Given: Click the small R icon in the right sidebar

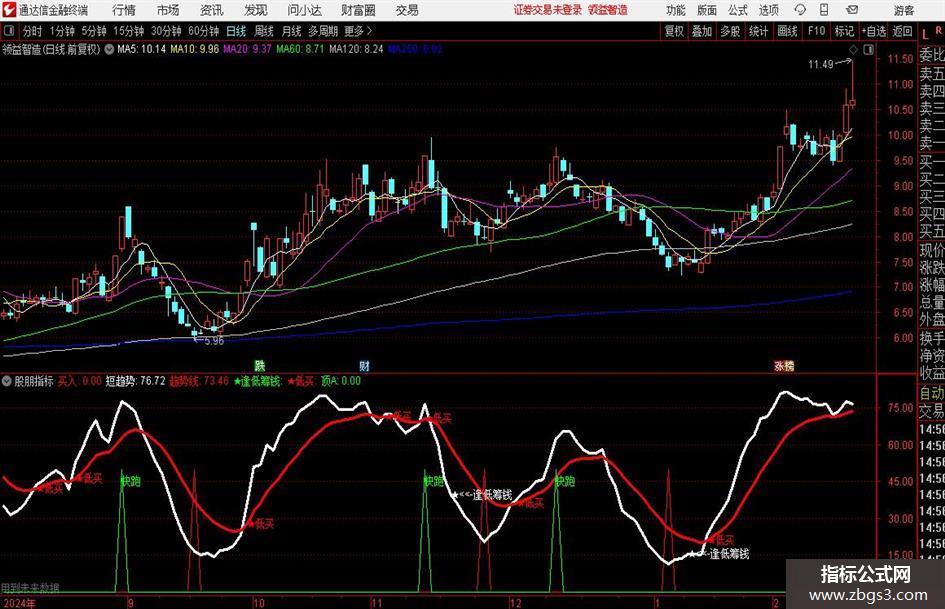Looking at the screenshot, I should [x=938, y=30].
